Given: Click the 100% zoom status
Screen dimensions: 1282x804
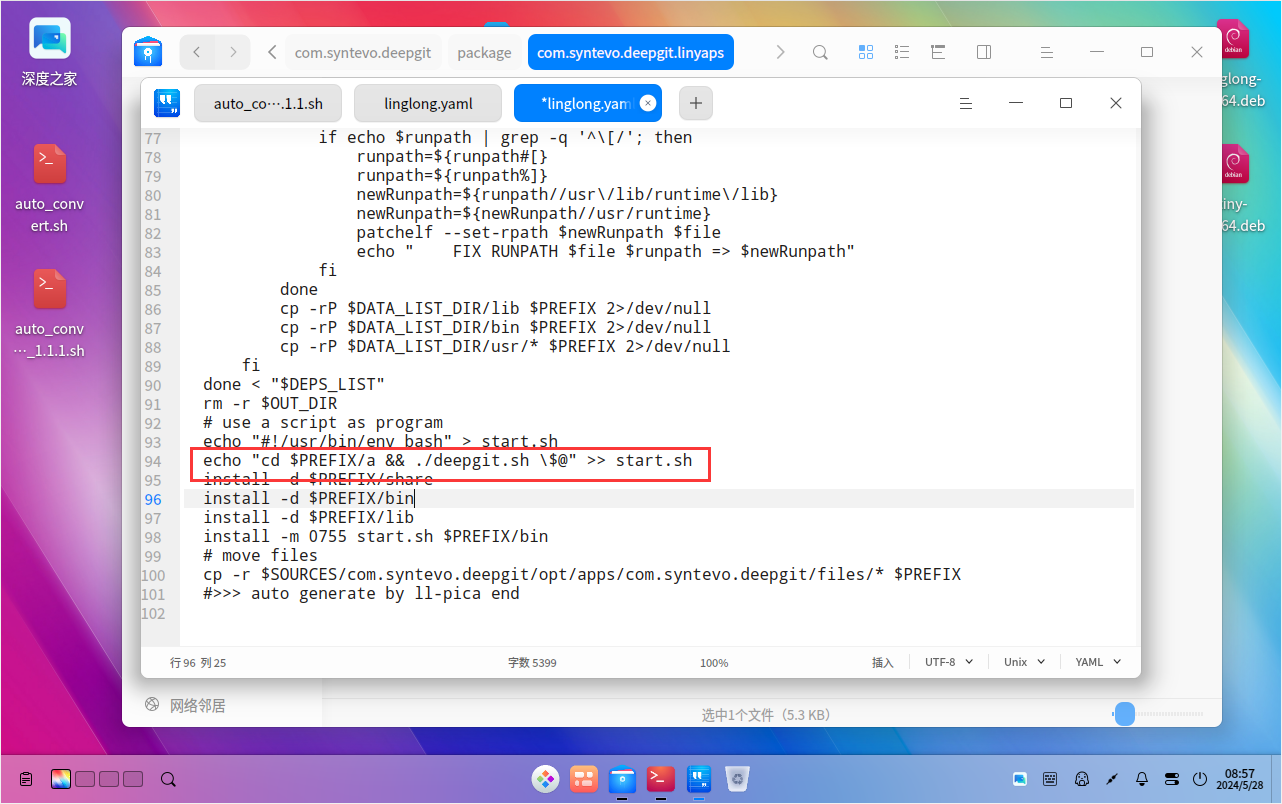Looking at the screenshot, I should tap(714, 662).
